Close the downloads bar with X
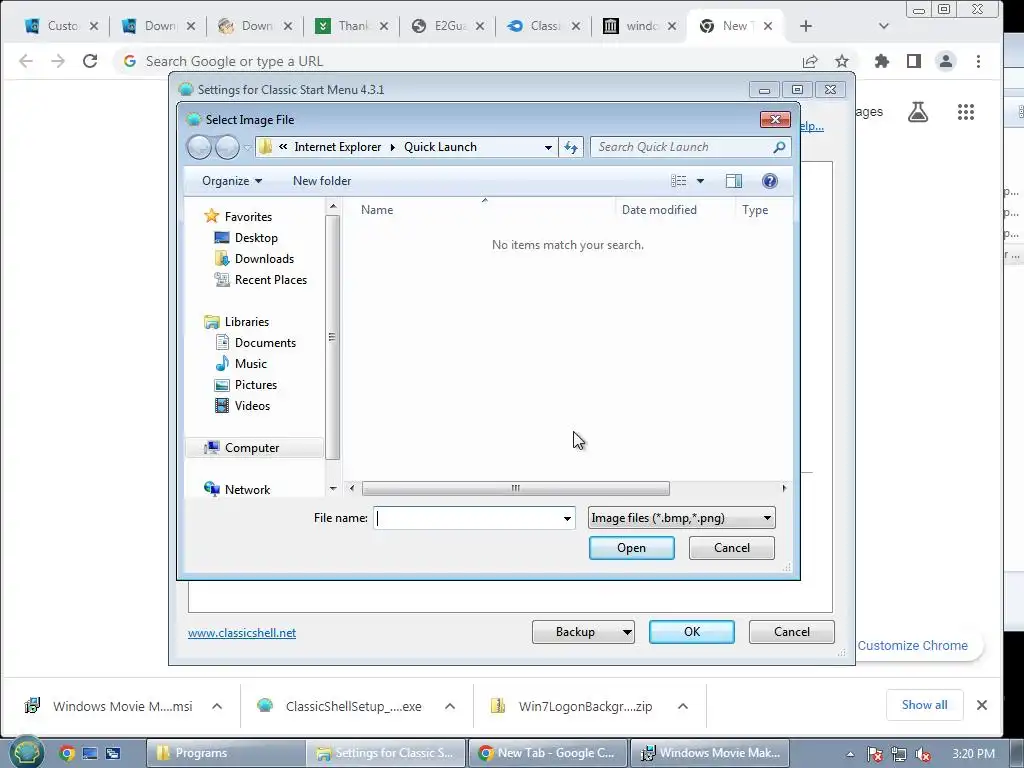The image size is (1024, 768). 982,705
